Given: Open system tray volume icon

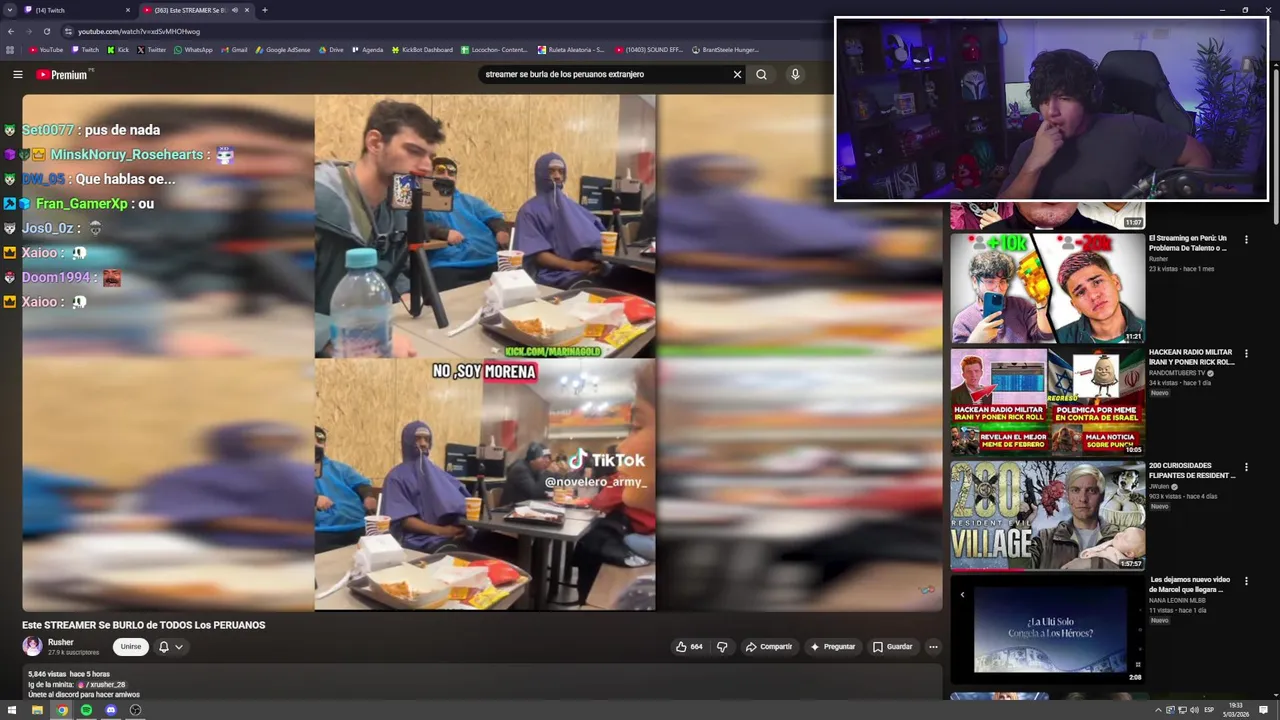Looking at the screenshot, I should [1194, 710].
